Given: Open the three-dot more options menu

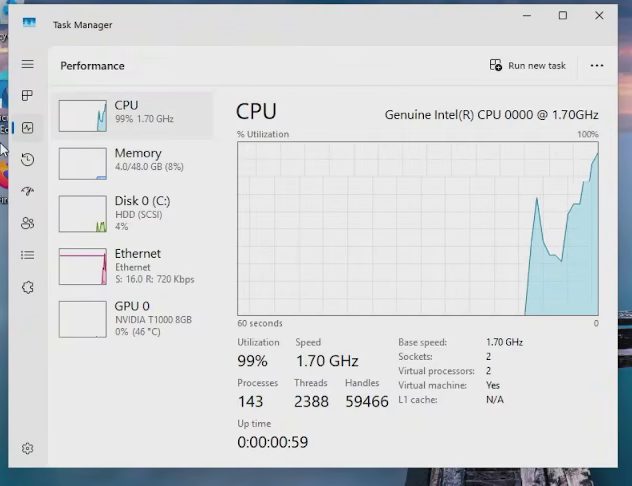Looking at the screenshot, I should (597, 66).
